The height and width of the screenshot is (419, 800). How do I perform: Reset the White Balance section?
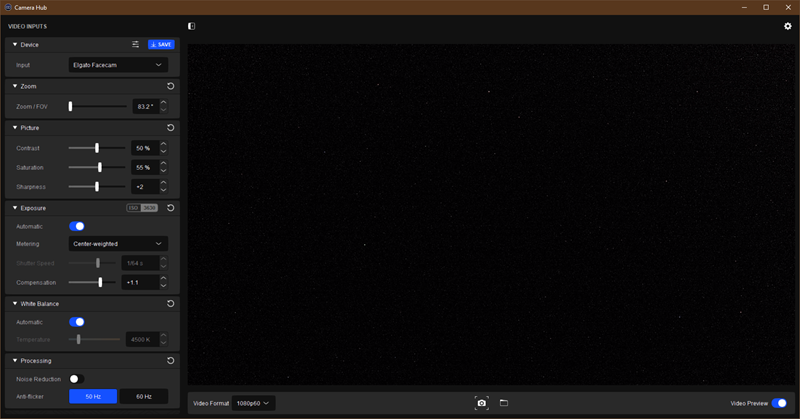coord(170,303)
